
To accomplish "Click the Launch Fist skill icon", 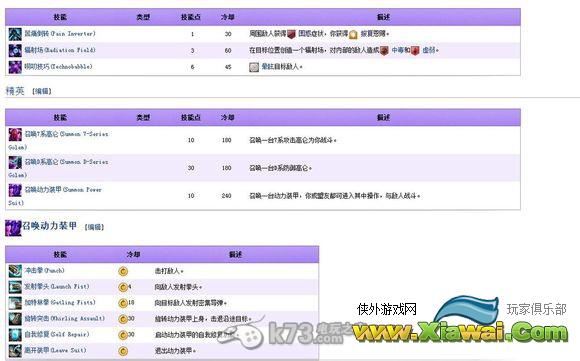I will click(x=15, y=287).
